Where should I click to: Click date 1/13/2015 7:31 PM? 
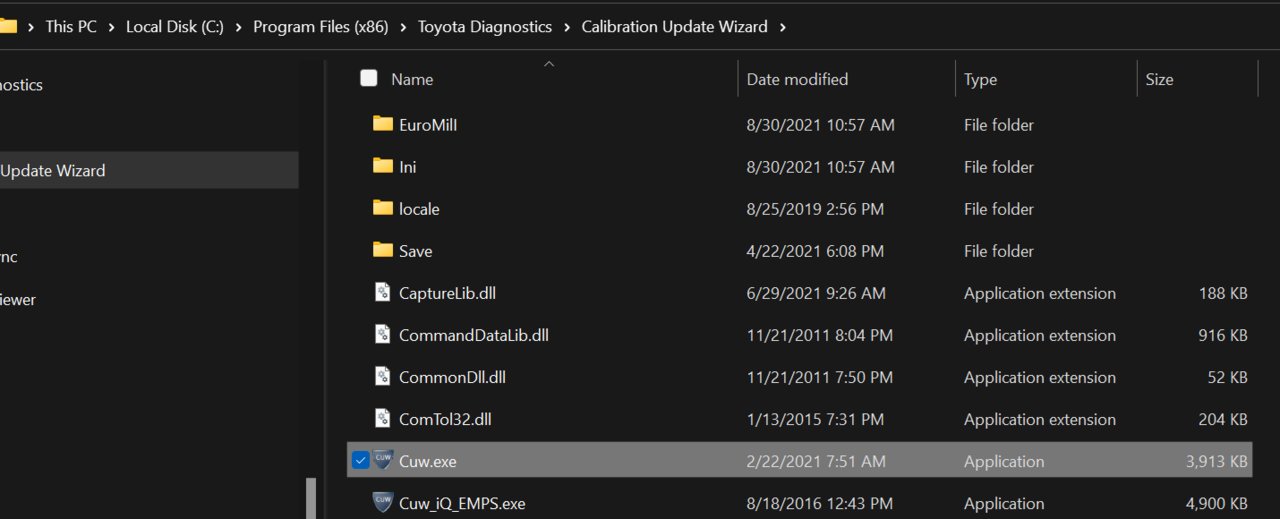pyautogui.click(x=815, y=419)
